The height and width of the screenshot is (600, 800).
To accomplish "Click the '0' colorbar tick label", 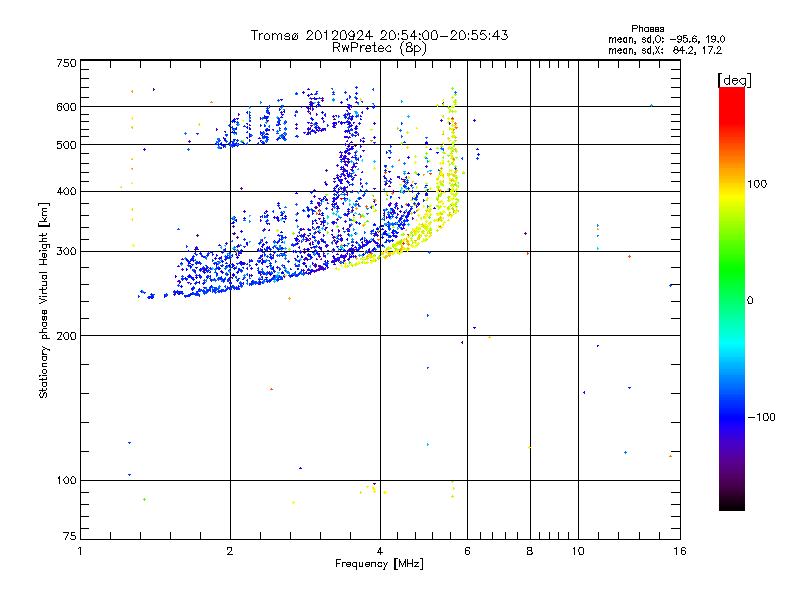I will [x=750, y=301].
